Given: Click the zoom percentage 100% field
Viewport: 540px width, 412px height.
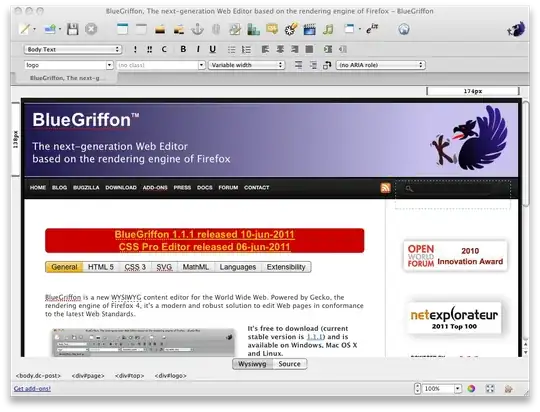Looking at the screenshot, I should 437,389.
